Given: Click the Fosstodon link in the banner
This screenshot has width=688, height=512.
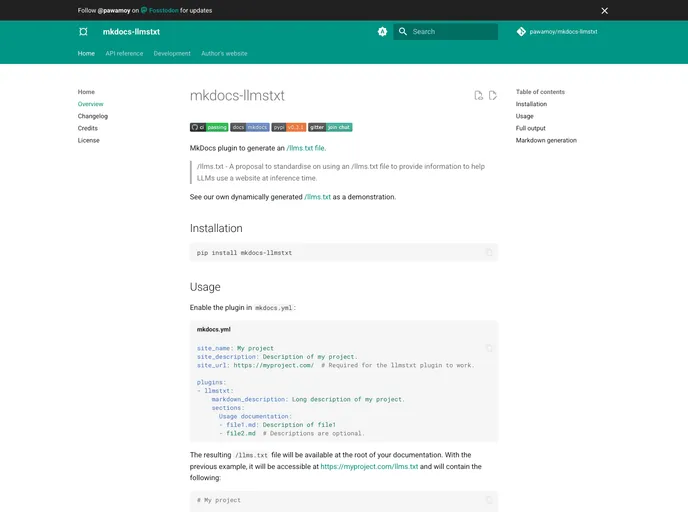Looking at the screenshot, I should pos(164,11).
